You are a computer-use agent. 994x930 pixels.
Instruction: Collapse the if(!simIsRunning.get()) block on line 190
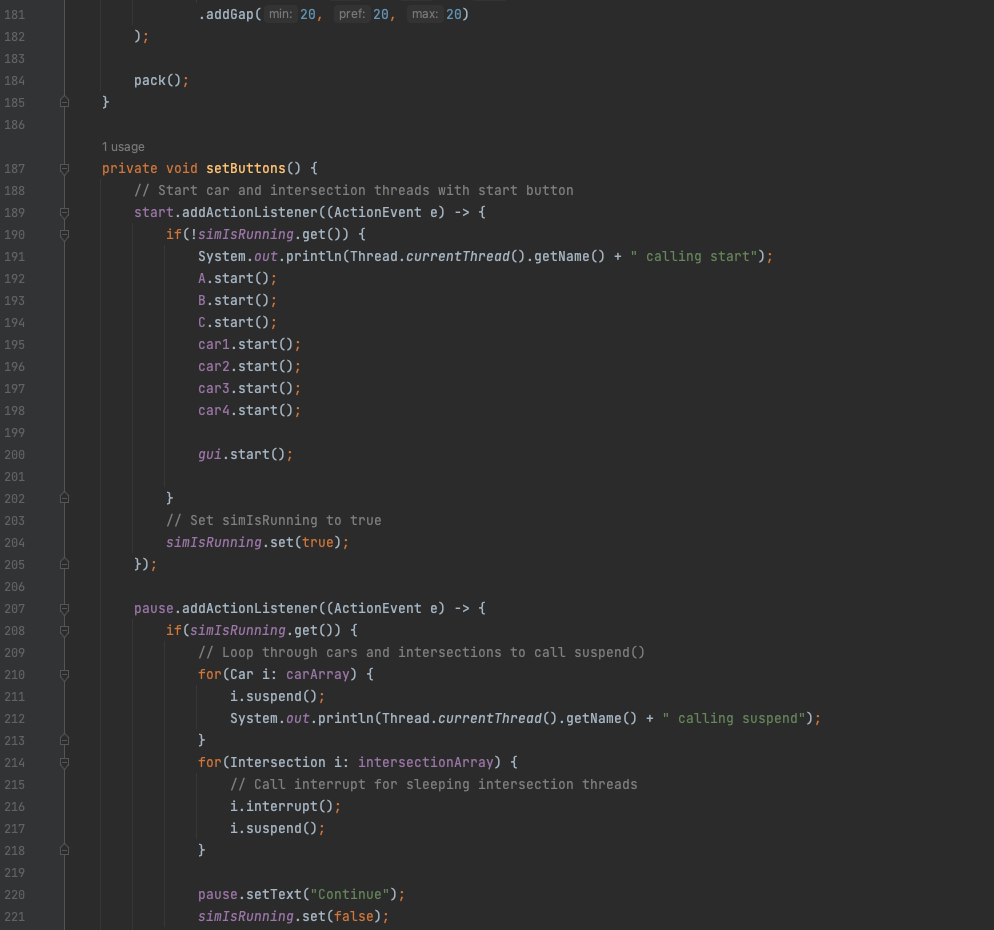point(64,235)
